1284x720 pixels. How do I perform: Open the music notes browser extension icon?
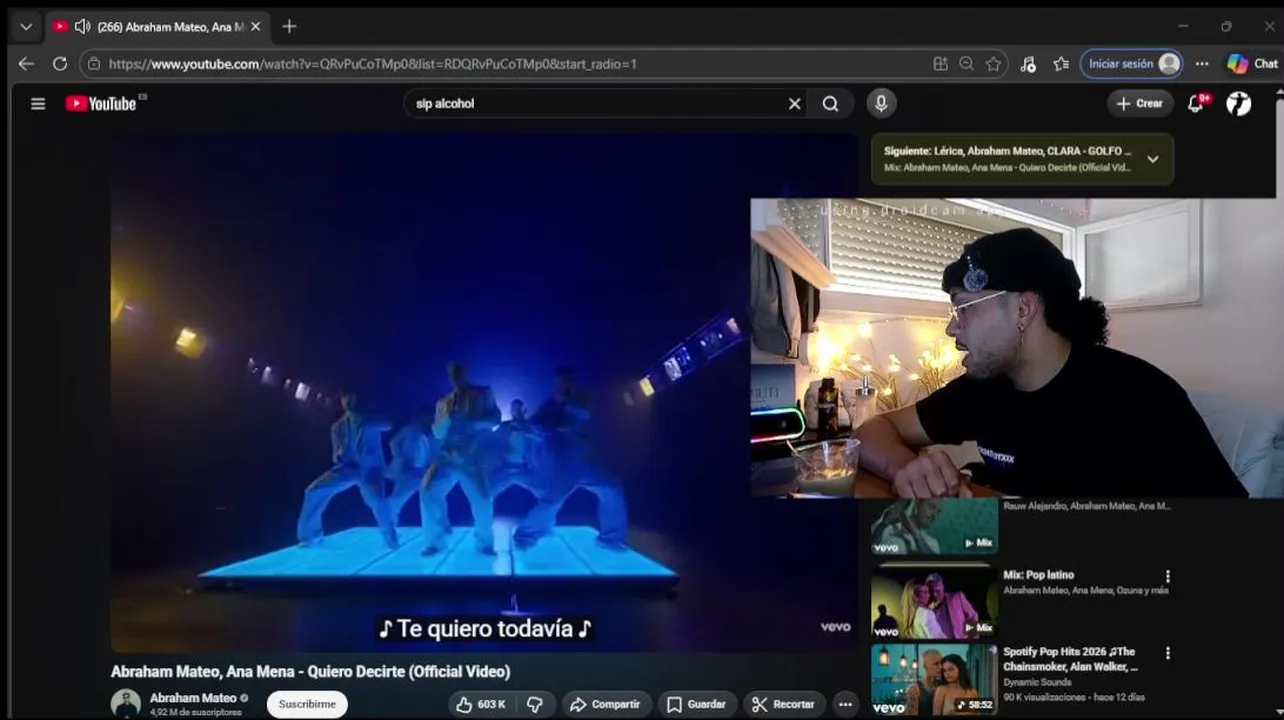(x=1028, y=64)
